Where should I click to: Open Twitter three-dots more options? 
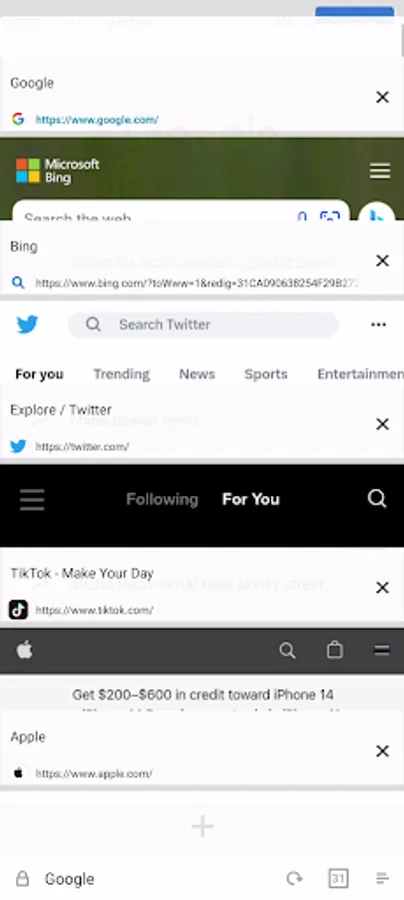point(378,325)
